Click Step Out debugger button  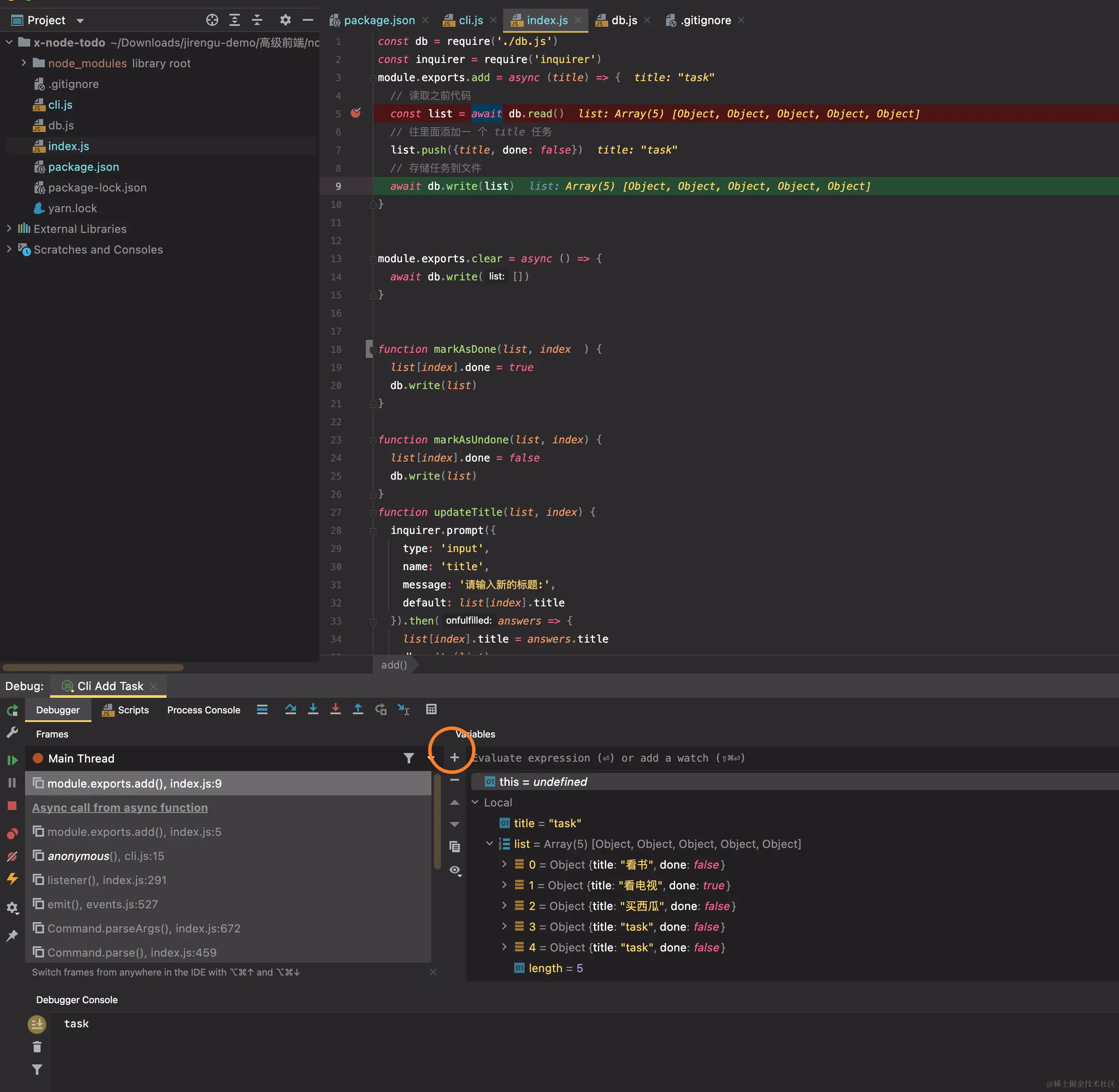pyautogui.click(x=358, y=709)
